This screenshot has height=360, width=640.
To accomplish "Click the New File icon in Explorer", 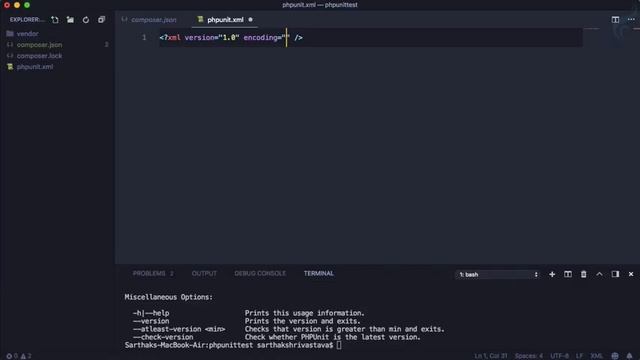I will pos(55,20).
